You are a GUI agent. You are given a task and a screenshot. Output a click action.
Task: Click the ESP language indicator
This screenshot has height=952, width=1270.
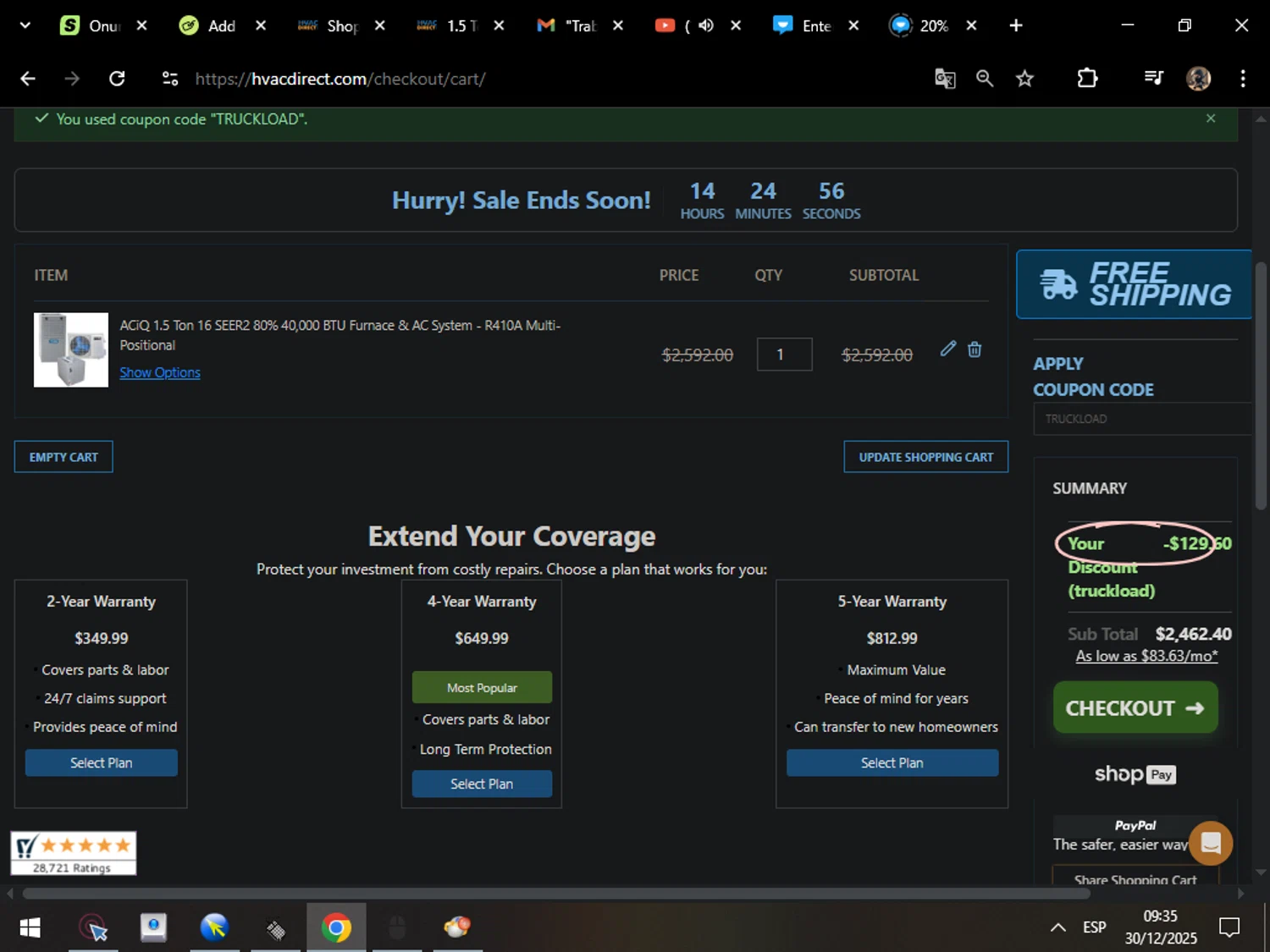[x=1094, y=927]
